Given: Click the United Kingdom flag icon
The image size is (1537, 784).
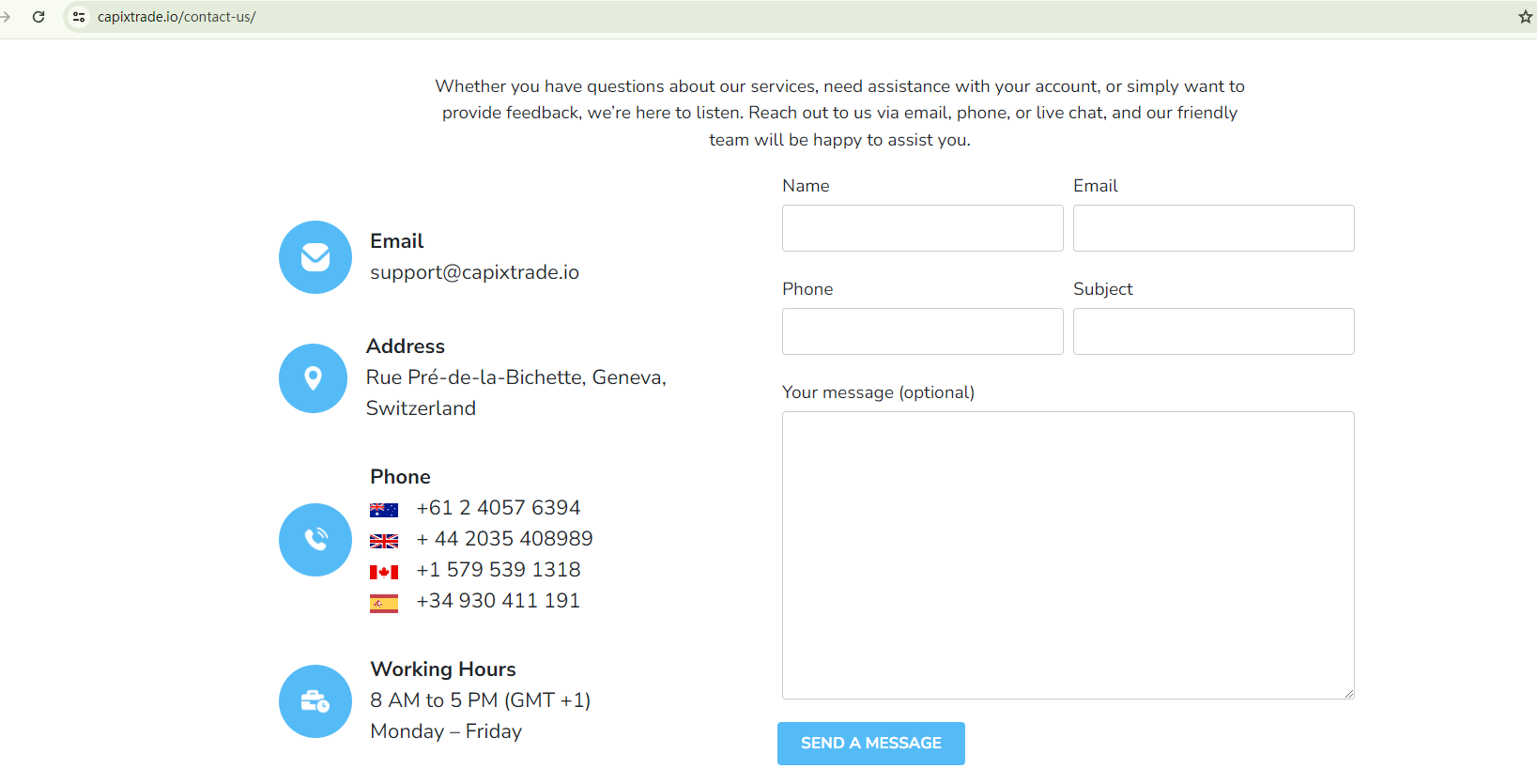Looking at the screenshot, I should pyautogui.click(x=384, y=541).
